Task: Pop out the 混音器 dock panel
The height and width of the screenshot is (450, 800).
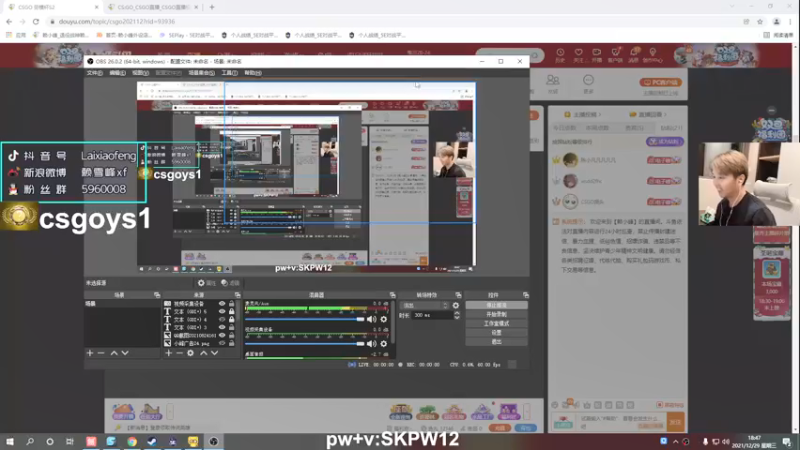Action: (x=392, y=295)
